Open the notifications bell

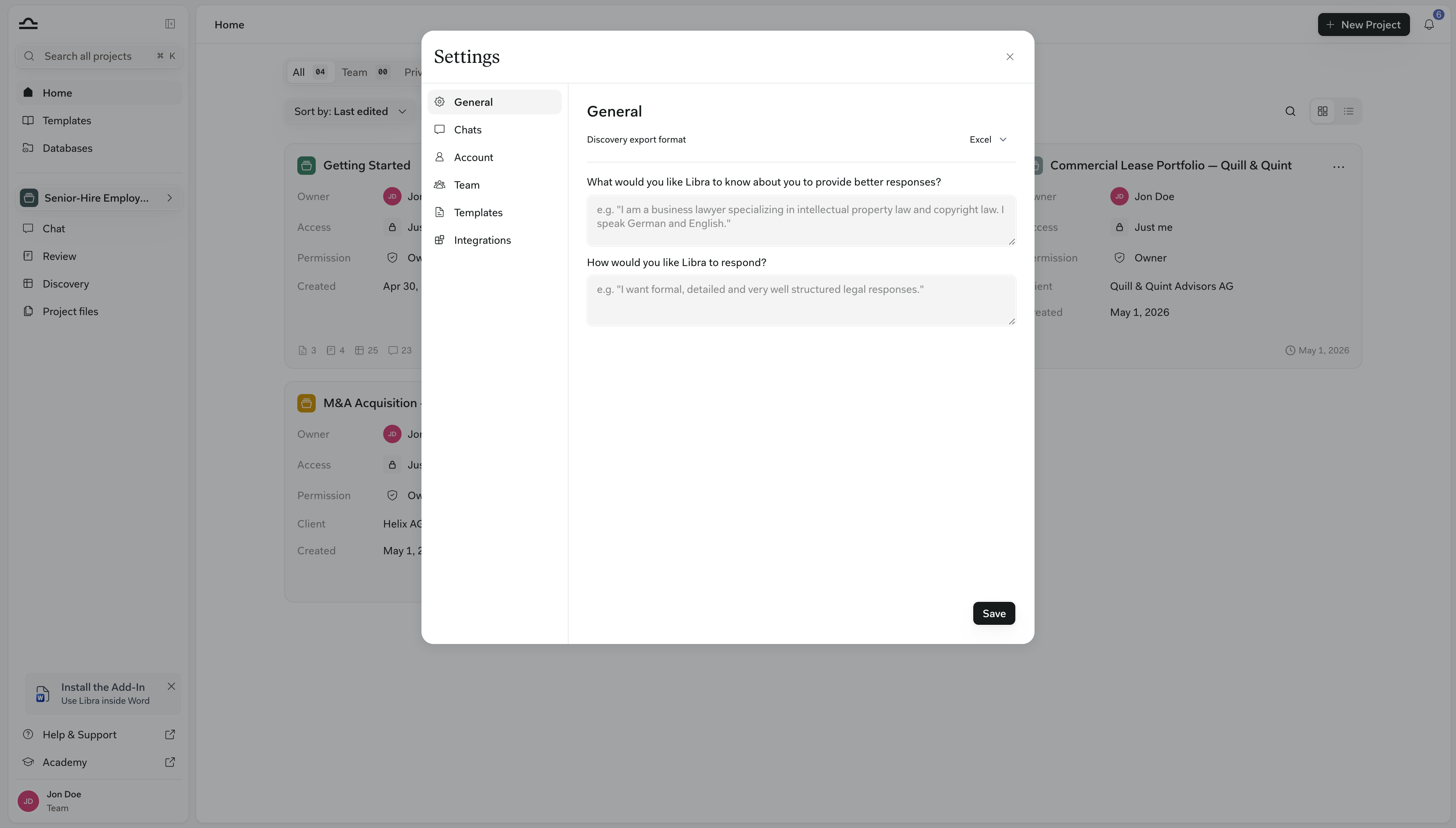pyautogui.click(x=1429, y=25)
